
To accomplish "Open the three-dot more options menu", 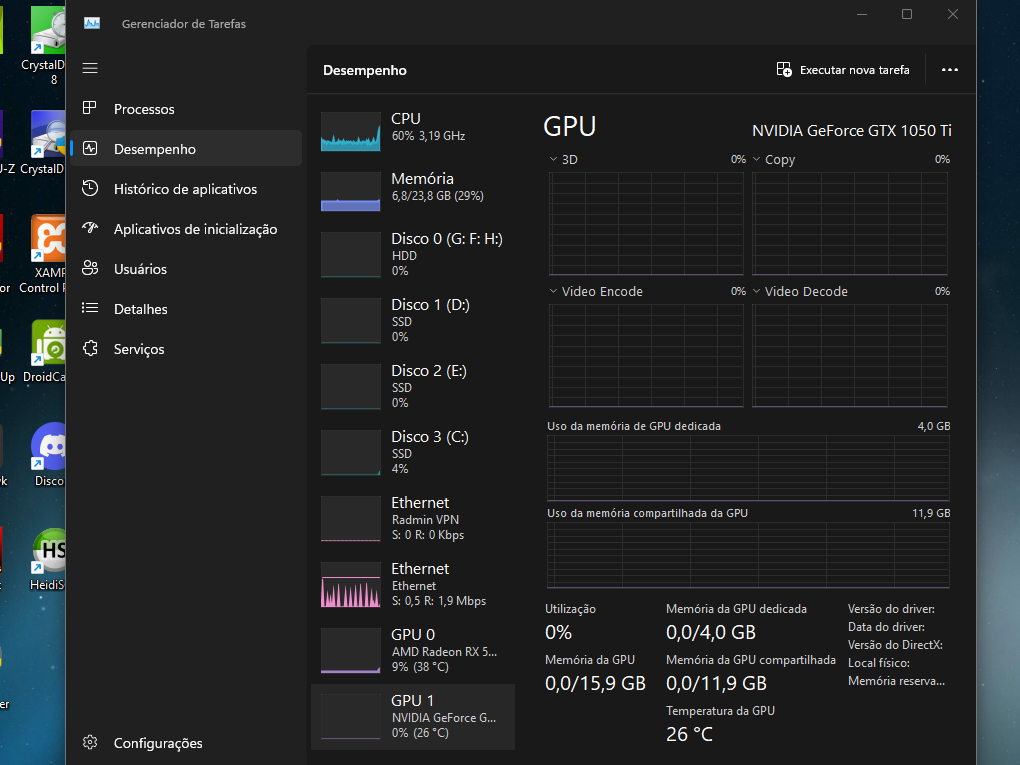I will pos(950,70).
